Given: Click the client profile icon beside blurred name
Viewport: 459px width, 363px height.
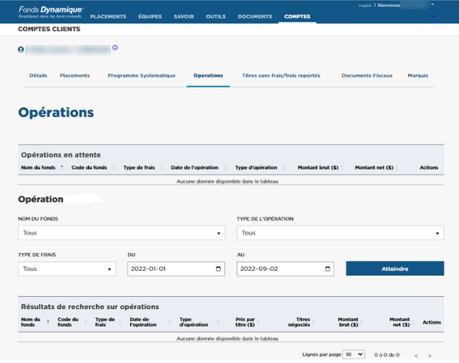Looking at the screenshot, I should 21,50.
